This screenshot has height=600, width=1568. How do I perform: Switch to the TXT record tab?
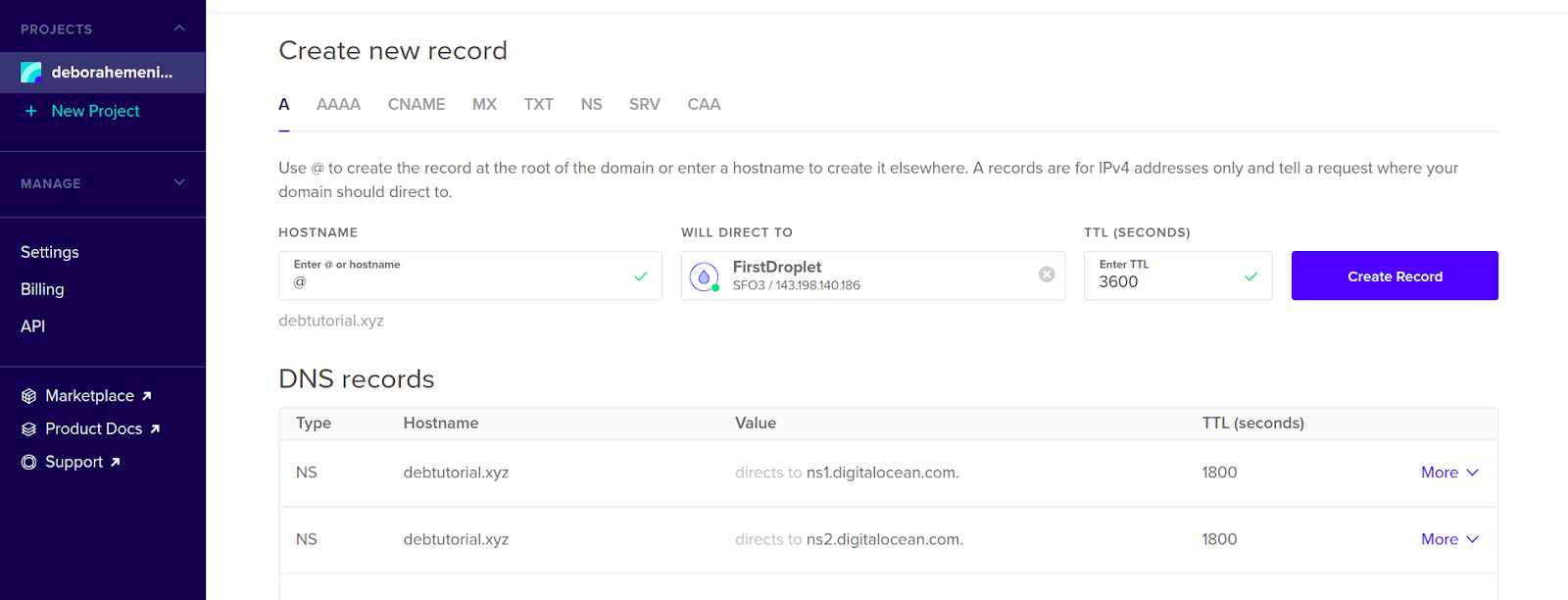[x=538, y=104]
